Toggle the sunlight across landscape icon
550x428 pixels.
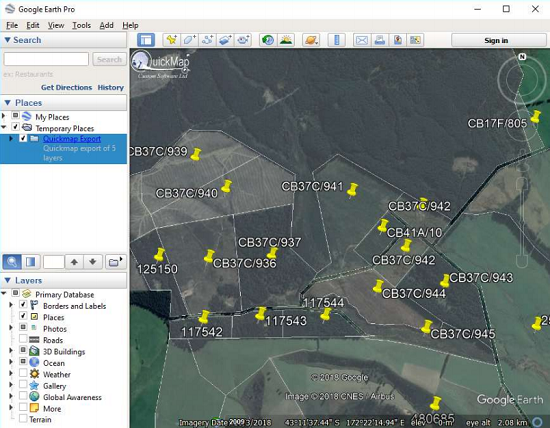[286, 40]
